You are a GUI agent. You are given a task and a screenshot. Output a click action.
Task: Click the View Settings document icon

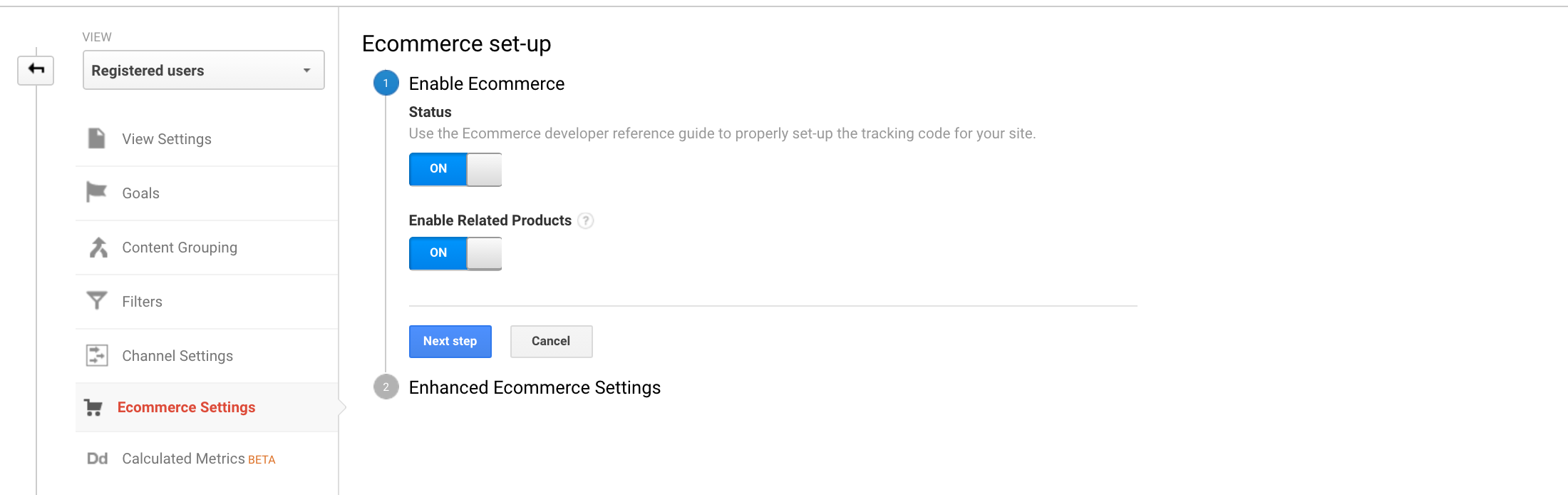[x=96, y=138]
